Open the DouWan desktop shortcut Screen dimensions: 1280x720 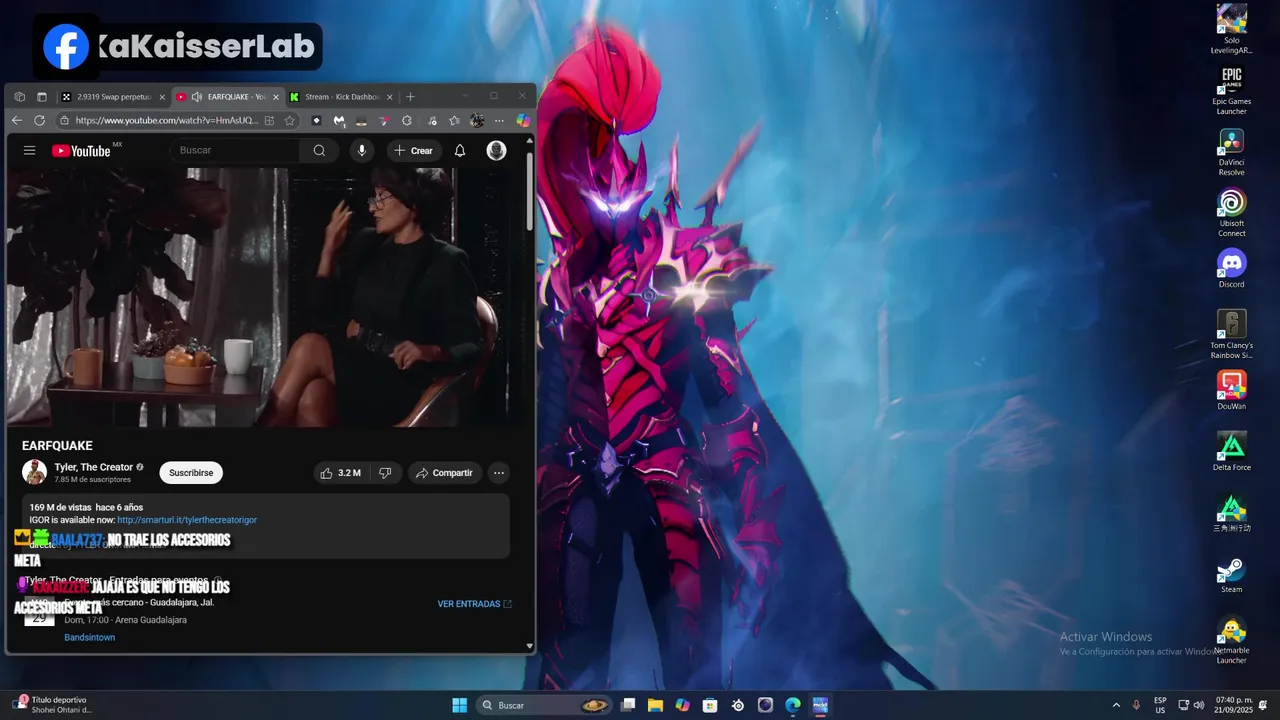click(1231, 390)
